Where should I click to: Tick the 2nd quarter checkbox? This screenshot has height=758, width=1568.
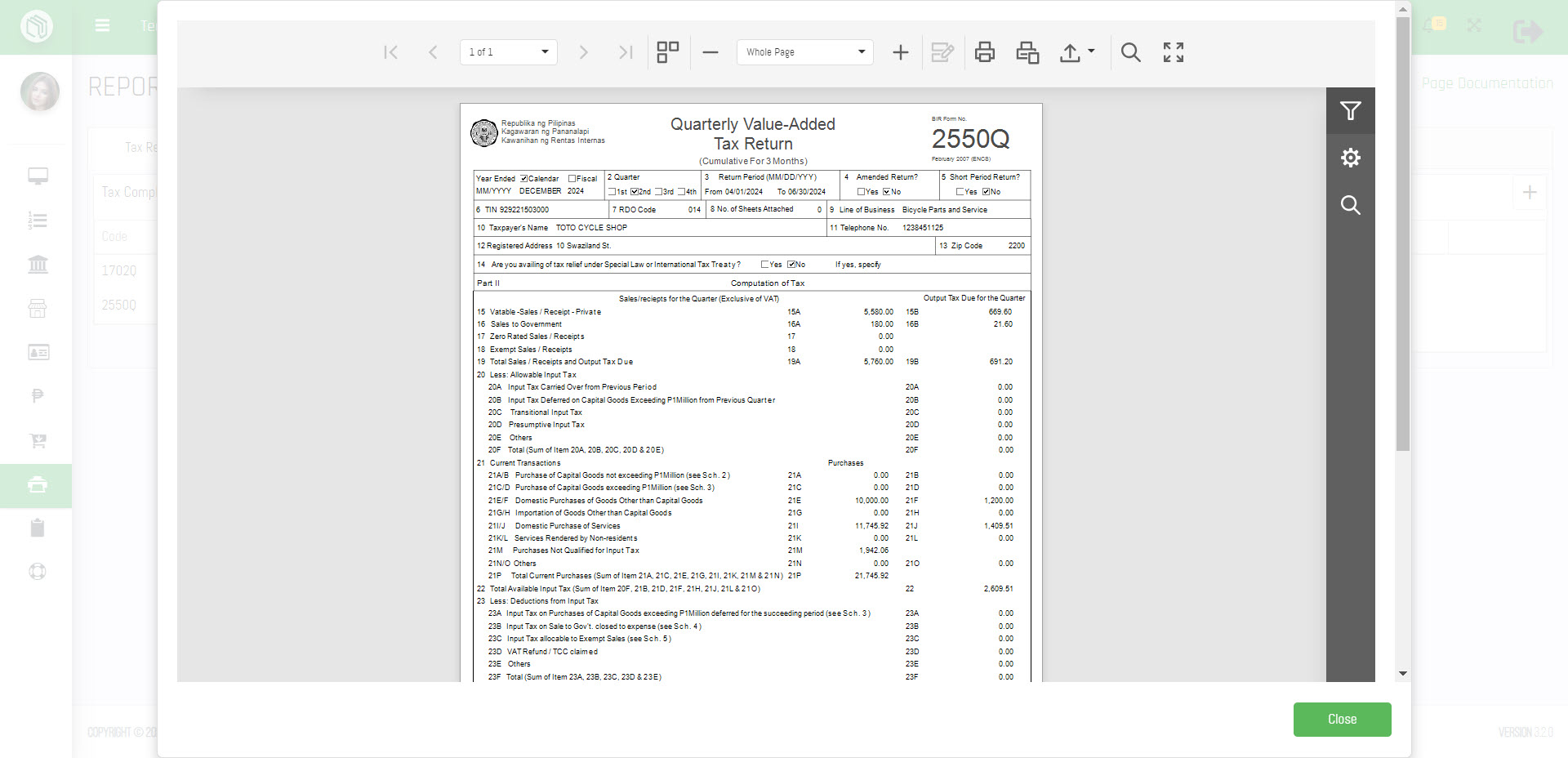(635, 192)
